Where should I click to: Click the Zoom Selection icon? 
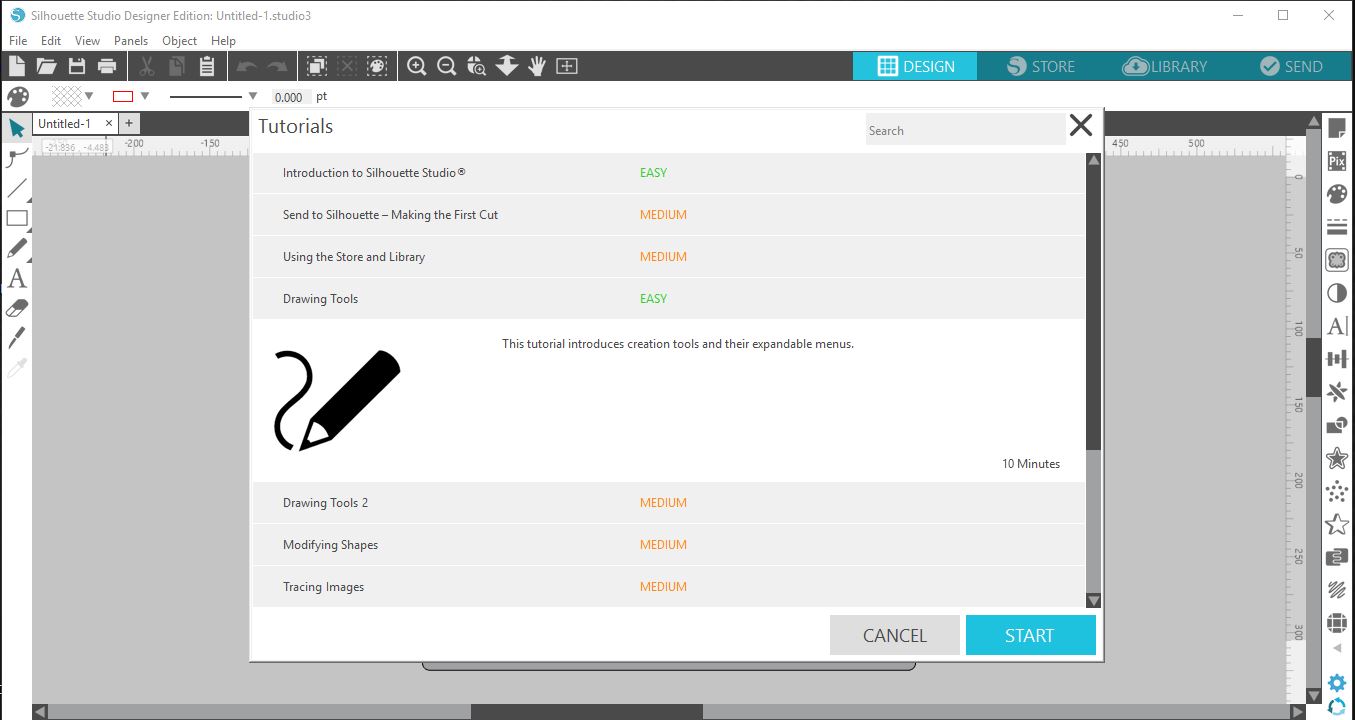tap(477, 66)
